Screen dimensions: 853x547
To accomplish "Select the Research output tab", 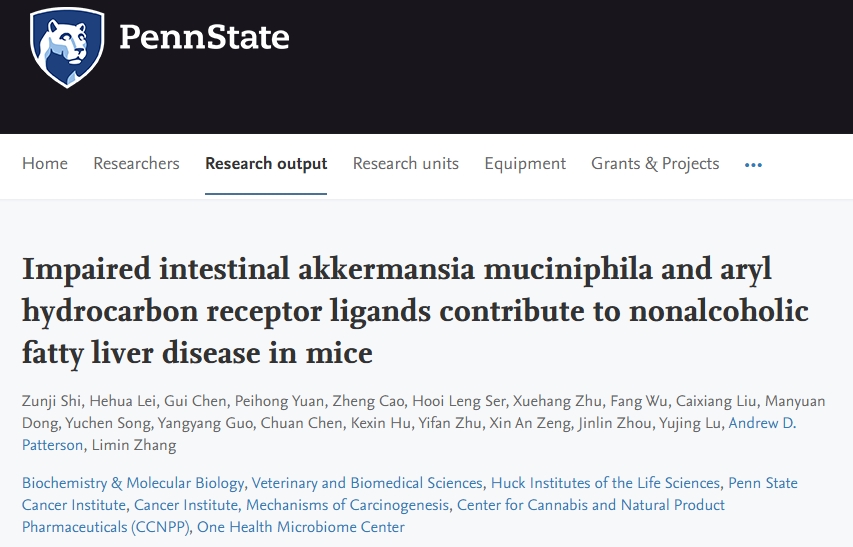I will tap(266, 164).
